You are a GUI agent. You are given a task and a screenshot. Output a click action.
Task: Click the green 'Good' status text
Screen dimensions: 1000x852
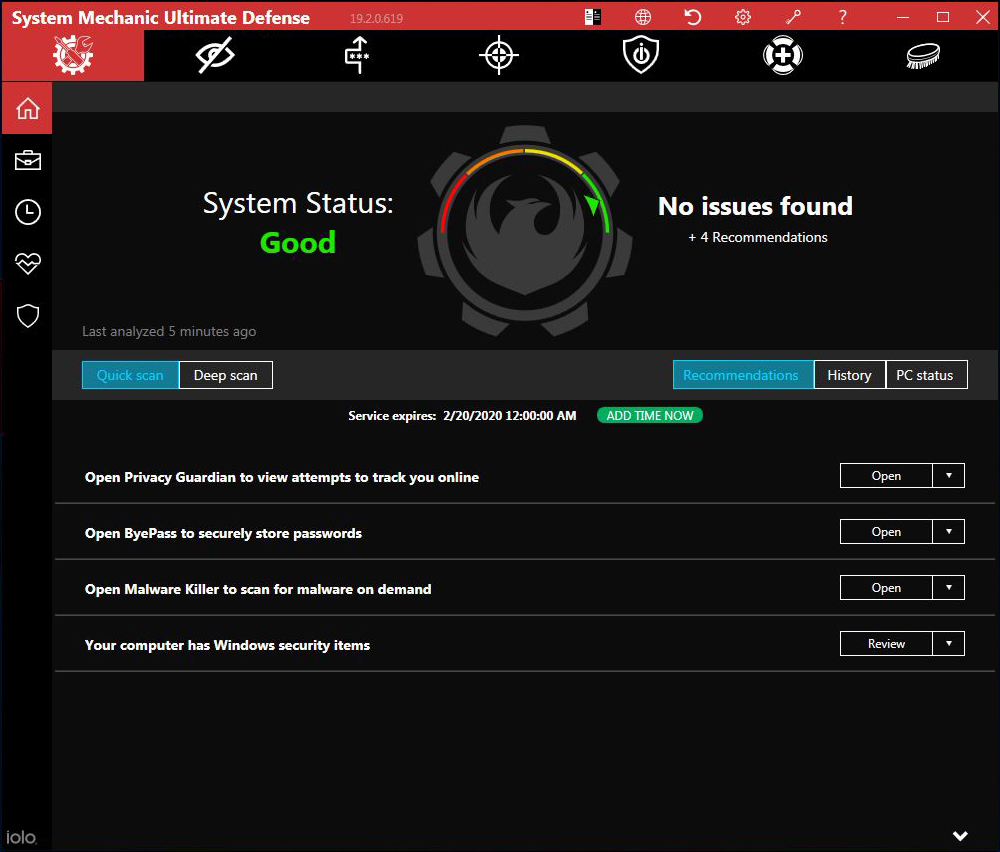(298, 242)
